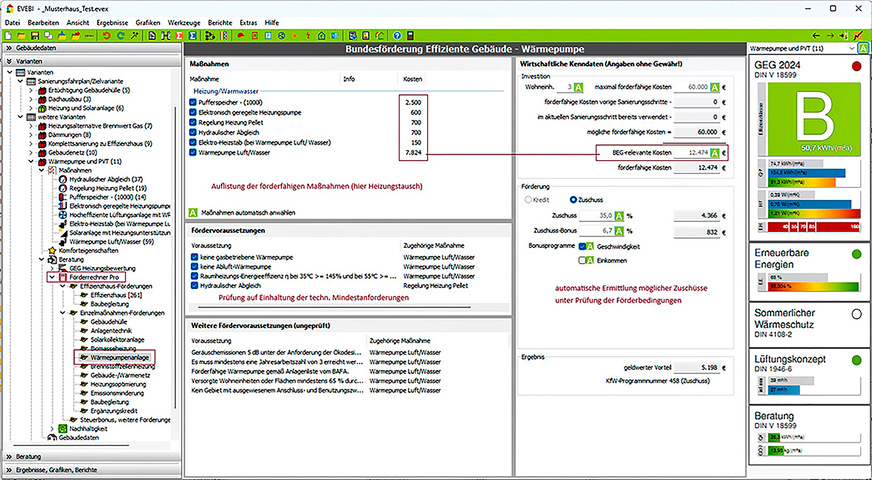Click the Förderrechner Pro calculator tree icon
Image resolution: width=872 pixels, height=480 pixels.
click(62, 277)
